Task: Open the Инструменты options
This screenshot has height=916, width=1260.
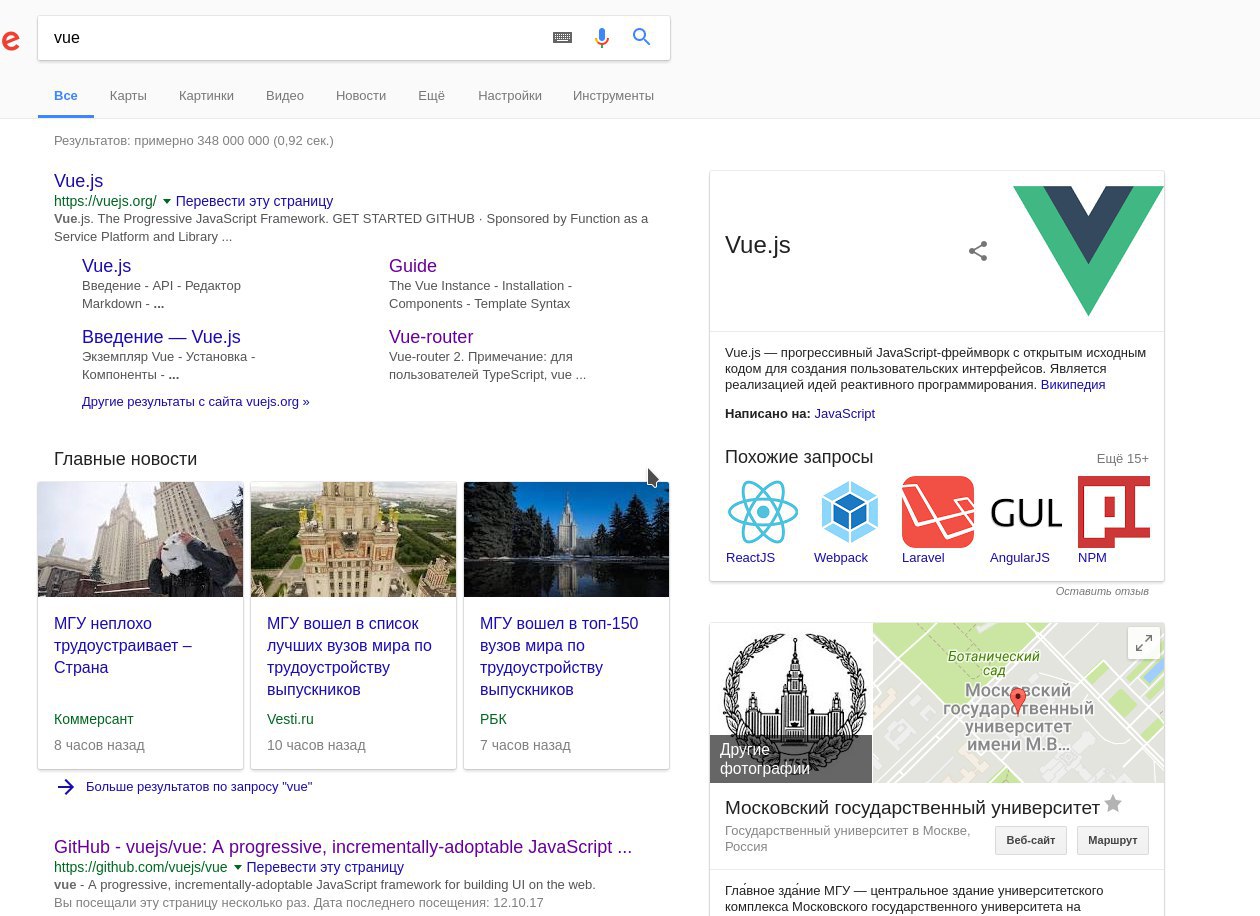Action: [613, 96]
